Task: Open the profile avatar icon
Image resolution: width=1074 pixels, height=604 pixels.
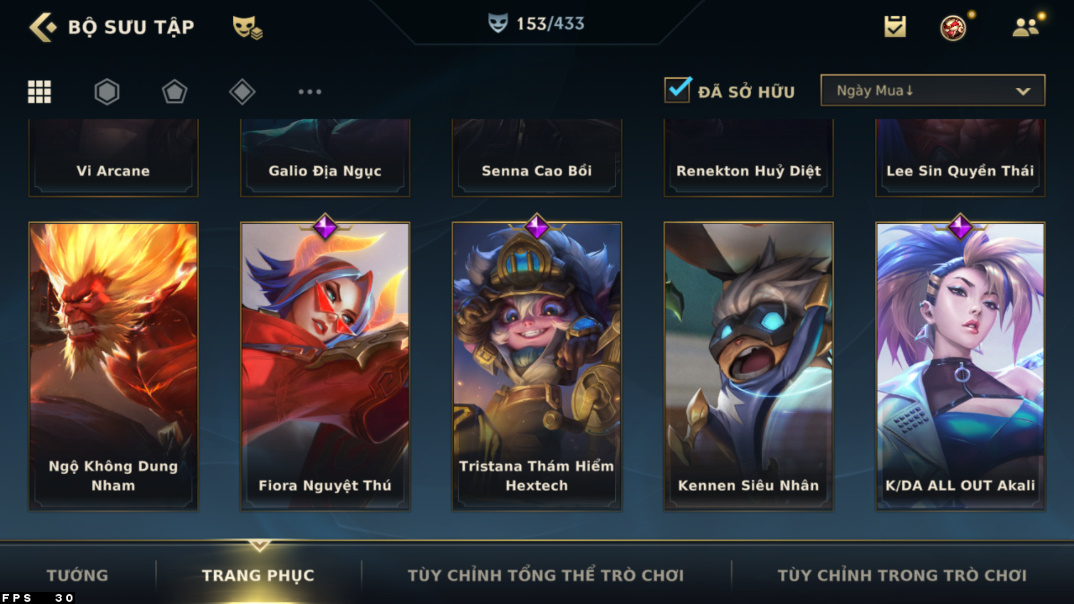Action: pos(953,27)
